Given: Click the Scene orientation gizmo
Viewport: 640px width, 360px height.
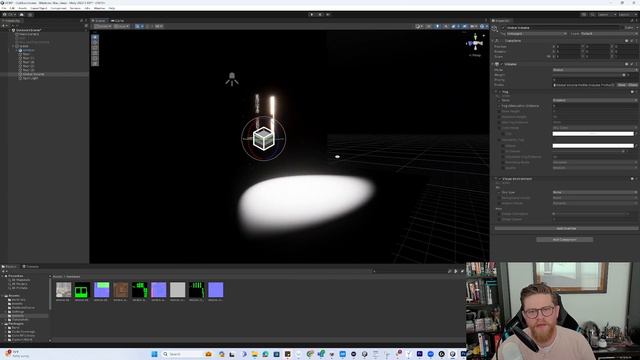Looking at the screenshot, I should coord(475,42).
